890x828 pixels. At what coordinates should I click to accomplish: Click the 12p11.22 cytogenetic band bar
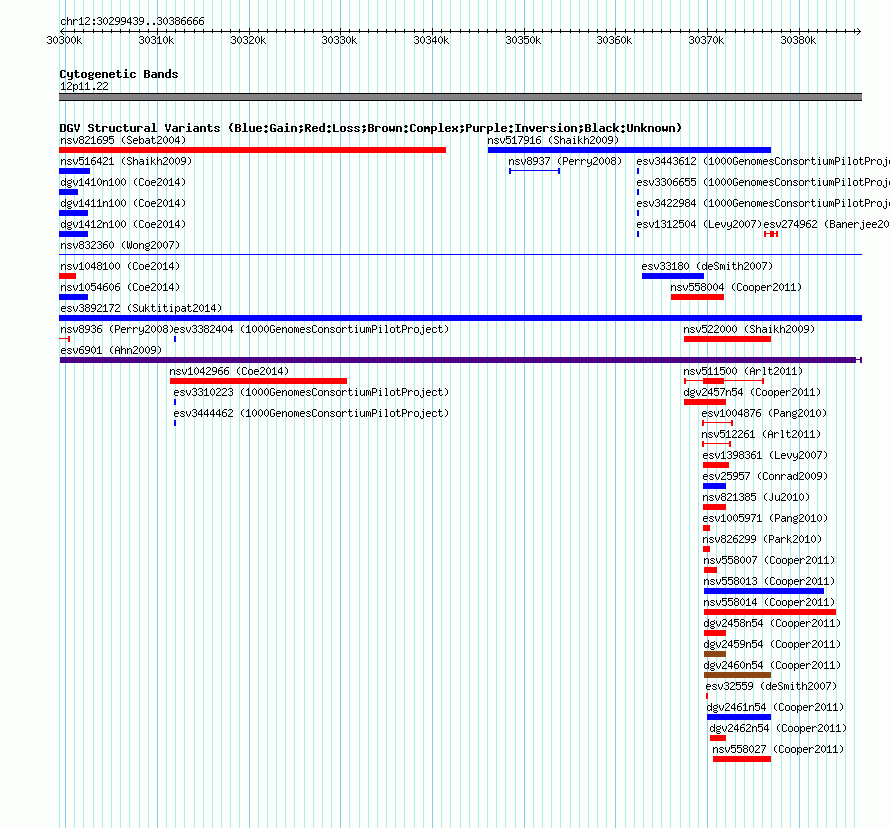(460, 97)
